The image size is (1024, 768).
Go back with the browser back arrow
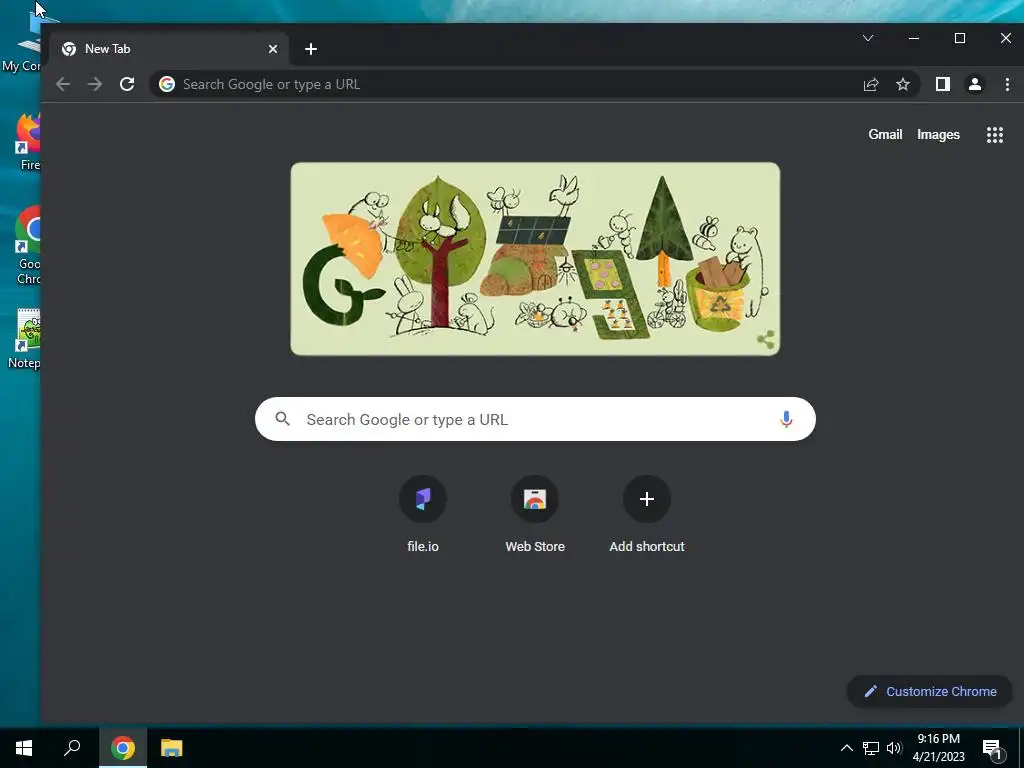coord(63,84)
